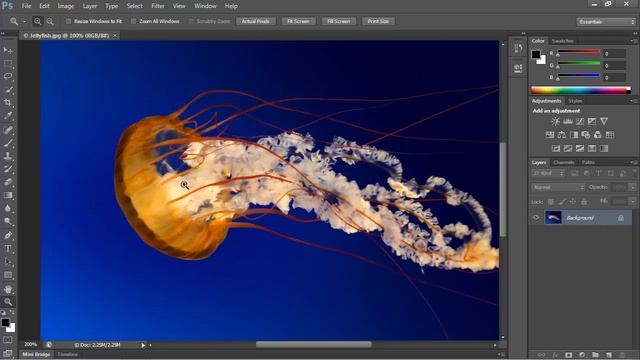Select the Pen tool
This screenshot has width=640, height=360.
[8, 236]
